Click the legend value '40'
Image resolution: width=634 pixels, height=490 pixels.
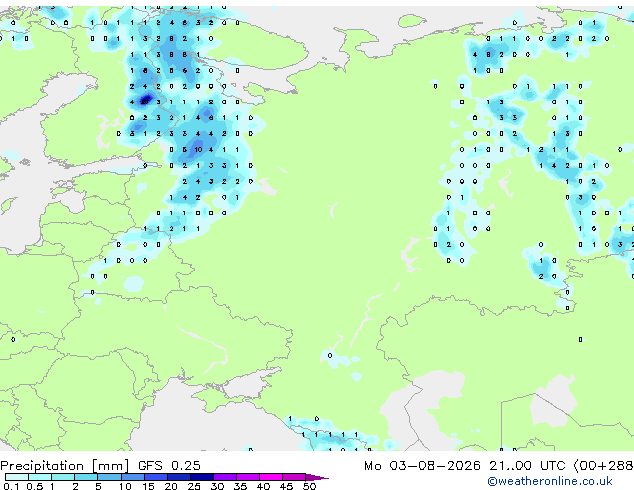(x=263, y=486)
